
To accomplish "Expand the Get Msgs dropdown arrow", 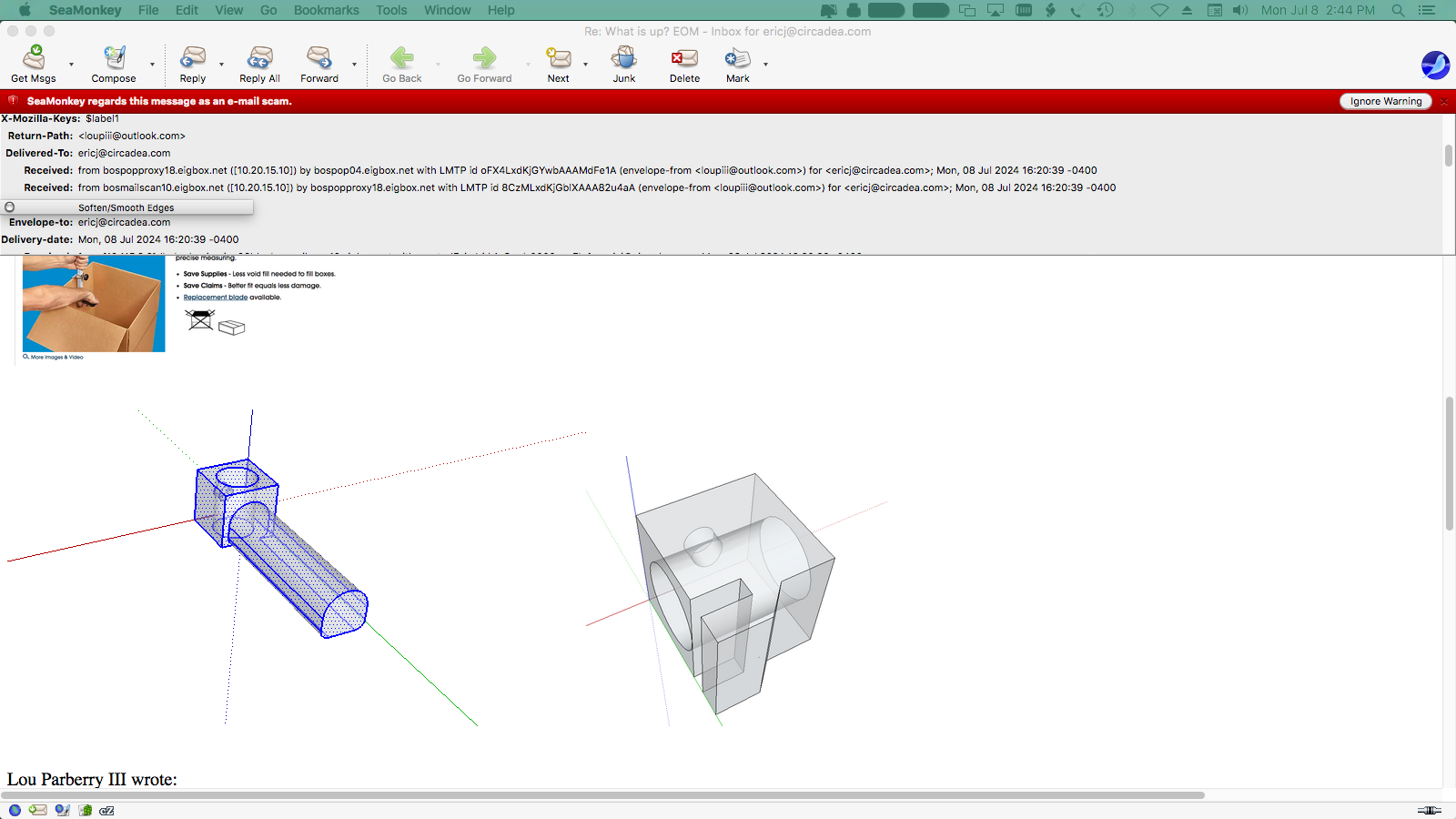I will click(x=71, y=65).
